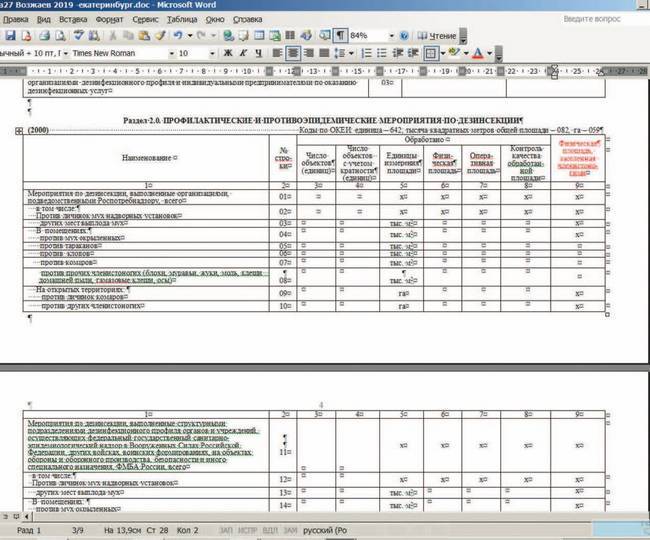Apply Underline formatting (Ч)
This screenshot has width=650, height=540.
tap(260, 52)
